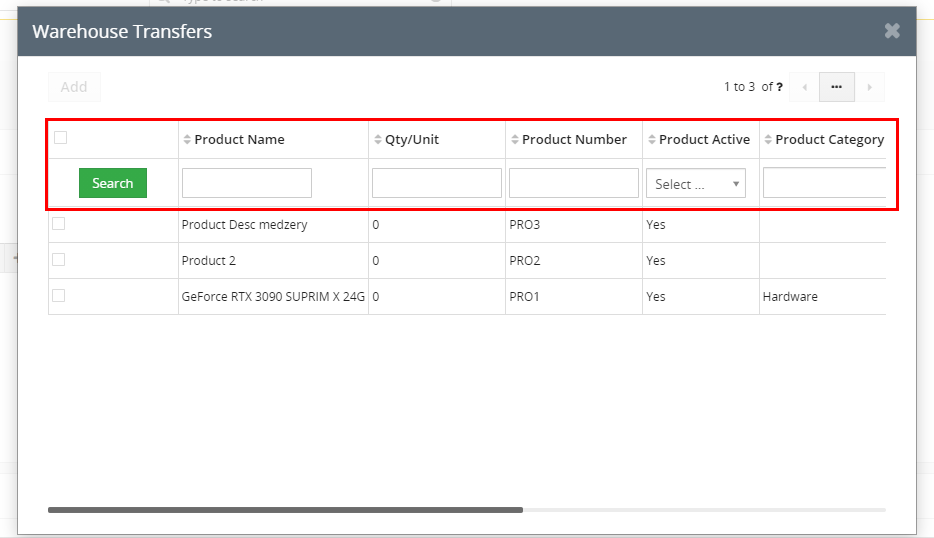Close the Warehouse Transfers dialog
The width and height of the screenshot is (934, 538).
click(x=892, y=31)
